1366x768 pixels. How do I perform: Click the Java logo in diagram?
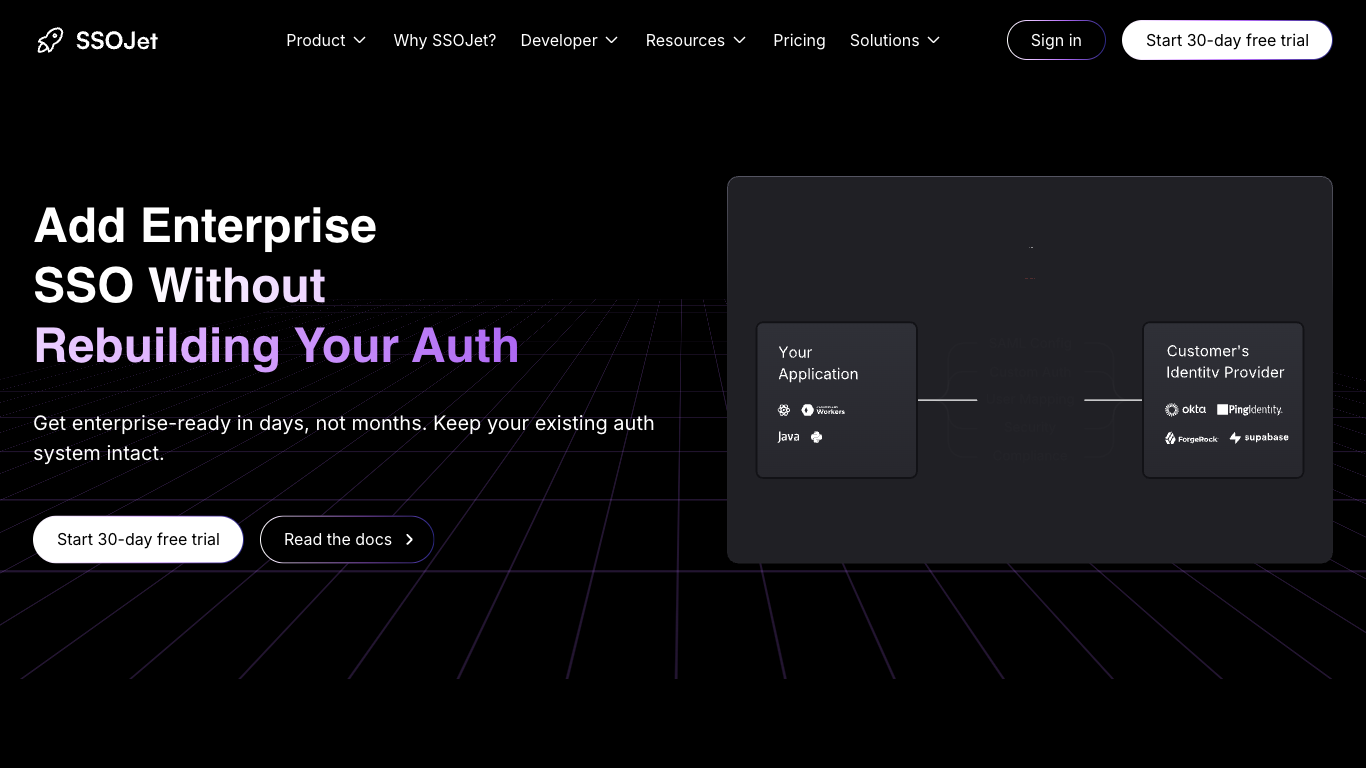coord(789,437)
